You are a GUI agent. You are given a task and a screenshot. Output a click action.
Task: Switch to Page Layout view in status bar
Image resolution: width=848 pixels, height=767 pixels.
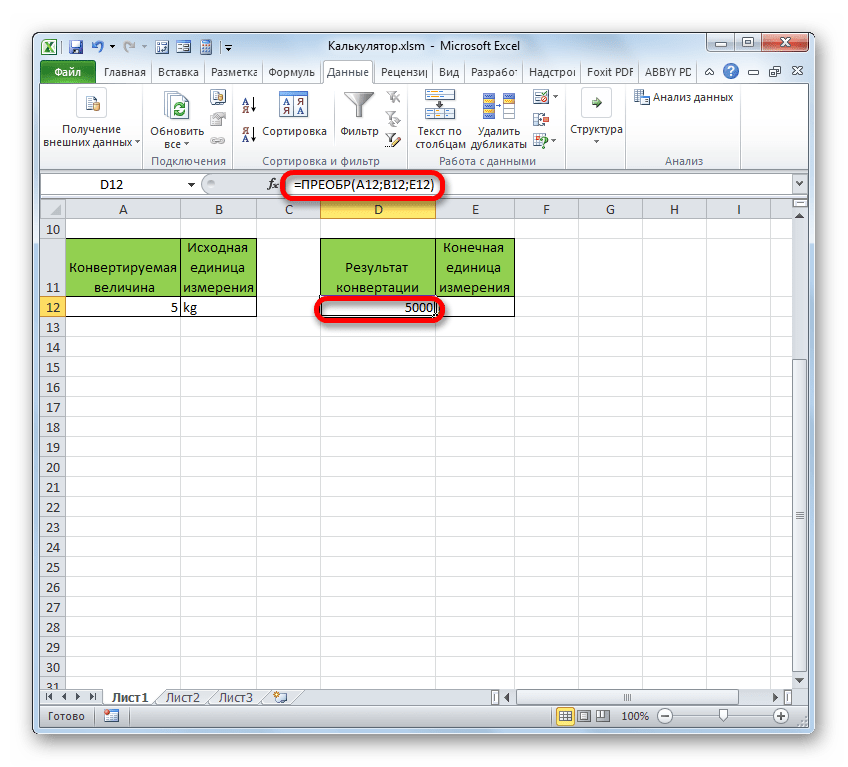point(584,716)
